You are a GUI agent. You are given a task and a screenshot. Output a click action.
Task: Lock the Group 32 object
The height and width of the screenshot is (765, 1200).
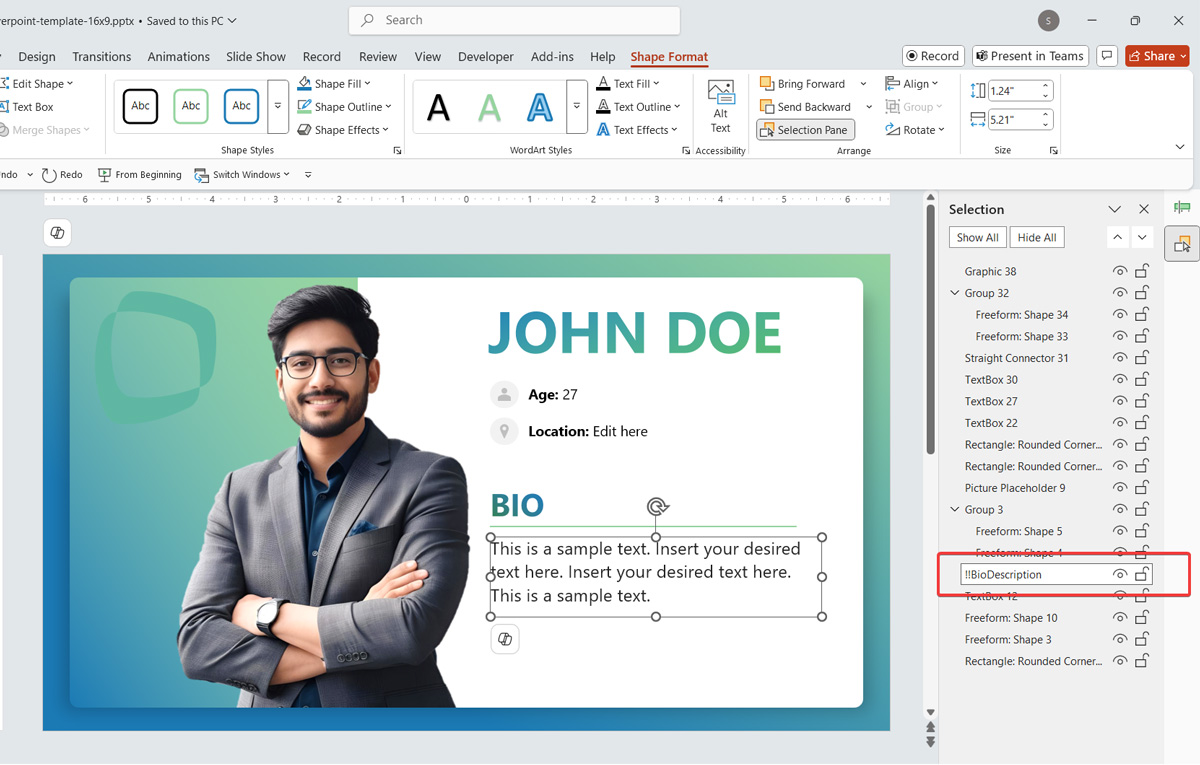coord(1142,293)
